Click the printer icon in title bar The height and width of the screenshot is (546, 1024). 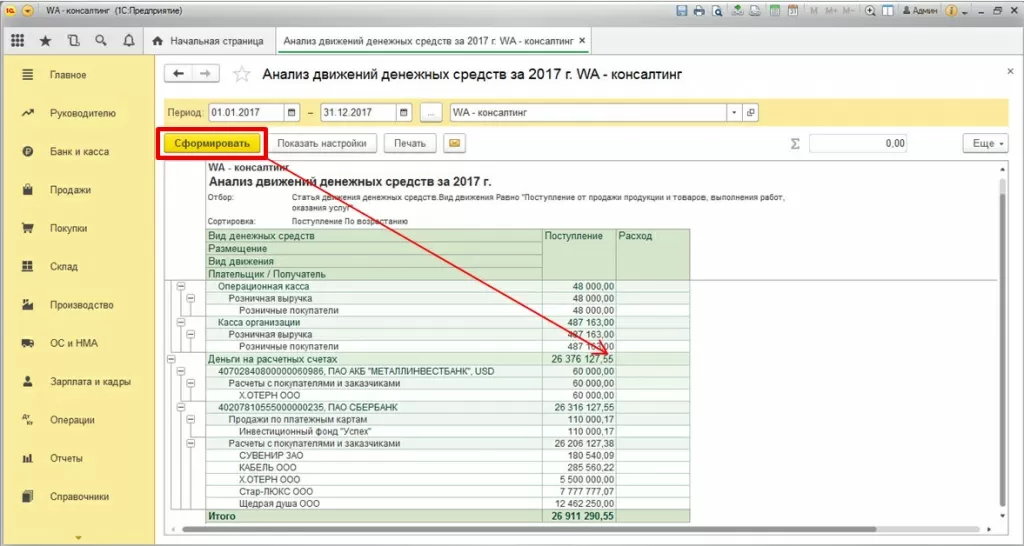pos(699,11)
